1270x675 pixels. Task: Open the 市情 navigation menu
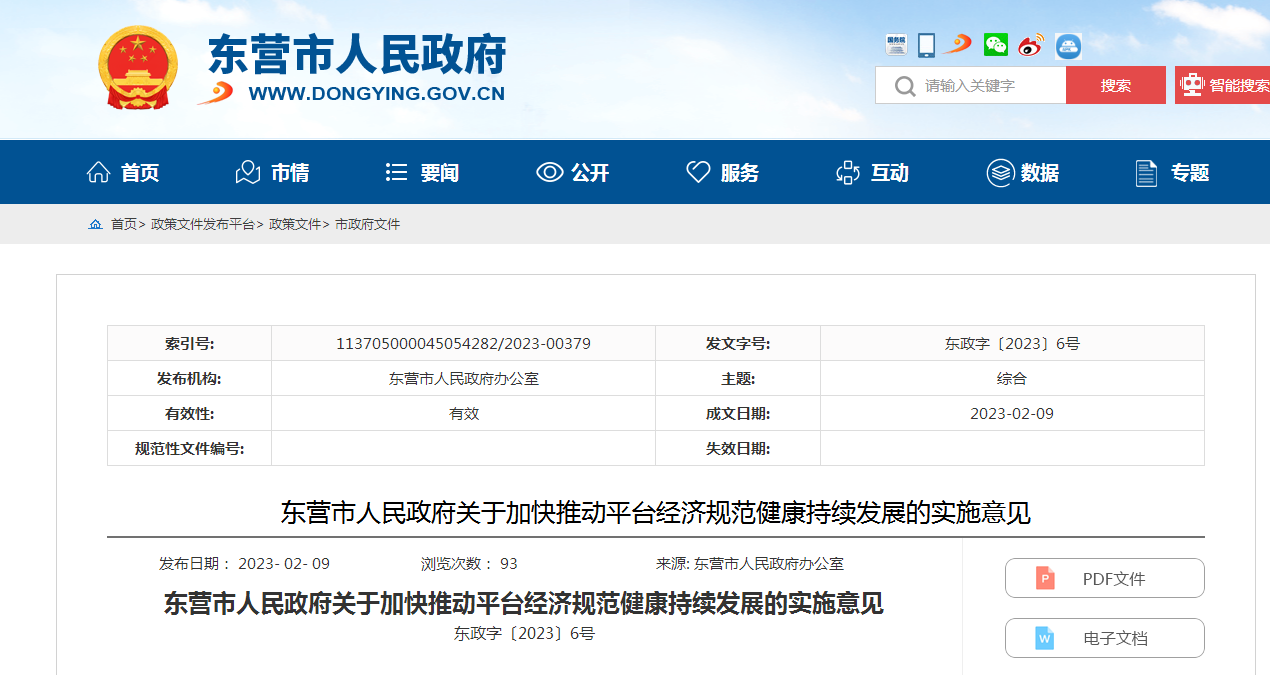pyautogui.click(x=272, y=173)
